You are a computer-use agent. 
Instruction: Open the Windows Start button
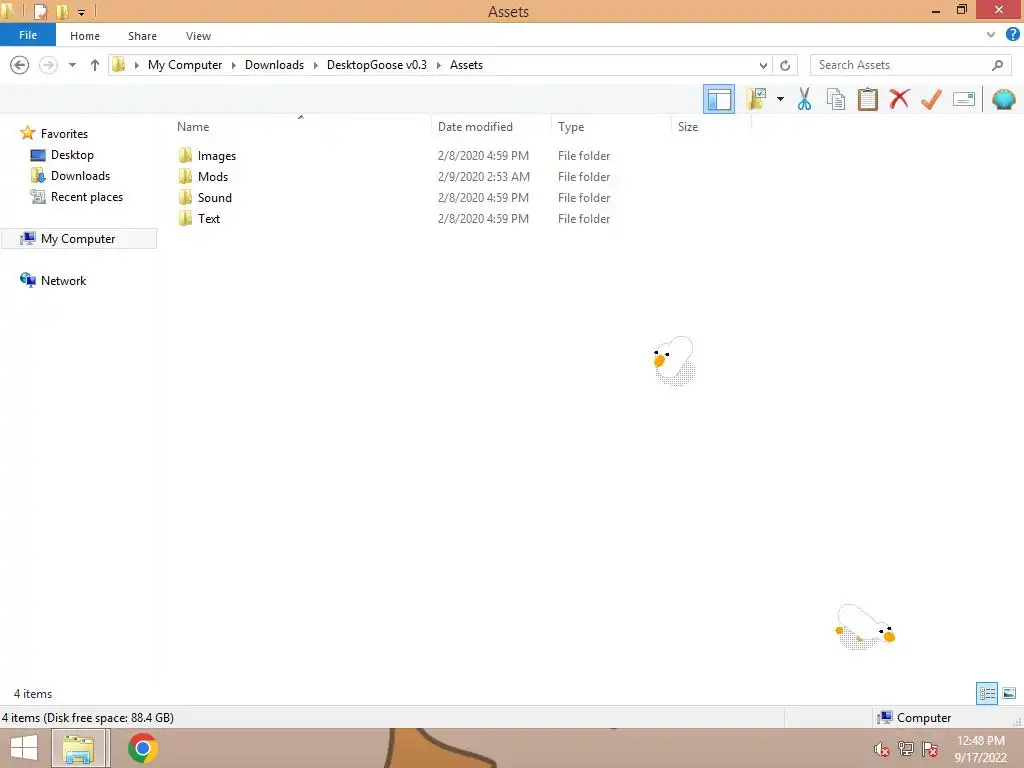(x=24, y=748)
